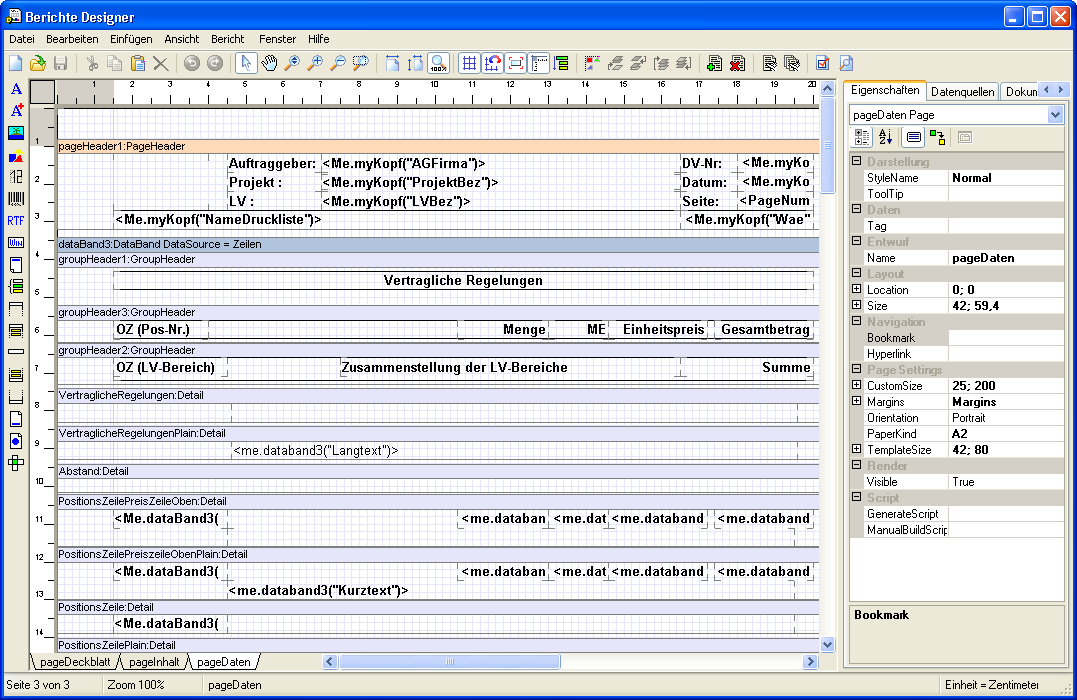Click the categorized view properties icon
This screenshot has height=700, width=1077.
(862, 137)
